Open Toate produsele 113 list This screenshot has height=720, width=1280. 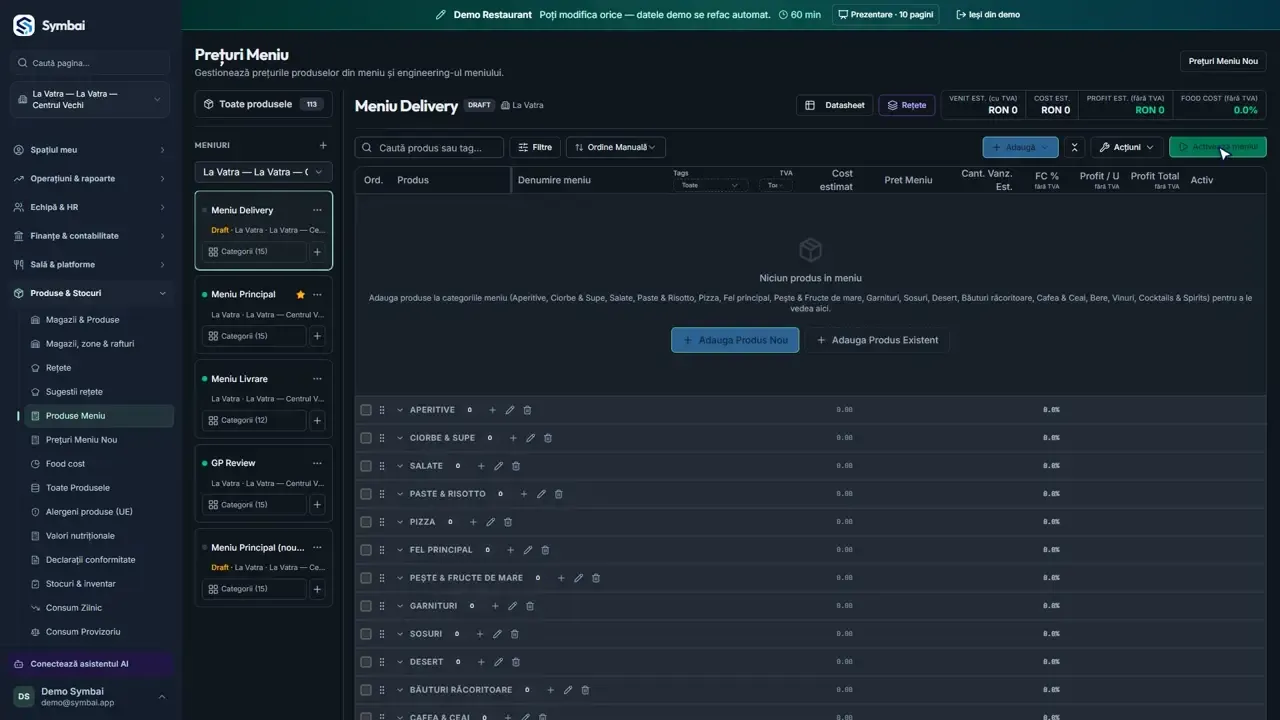click(x=263, y=104)
